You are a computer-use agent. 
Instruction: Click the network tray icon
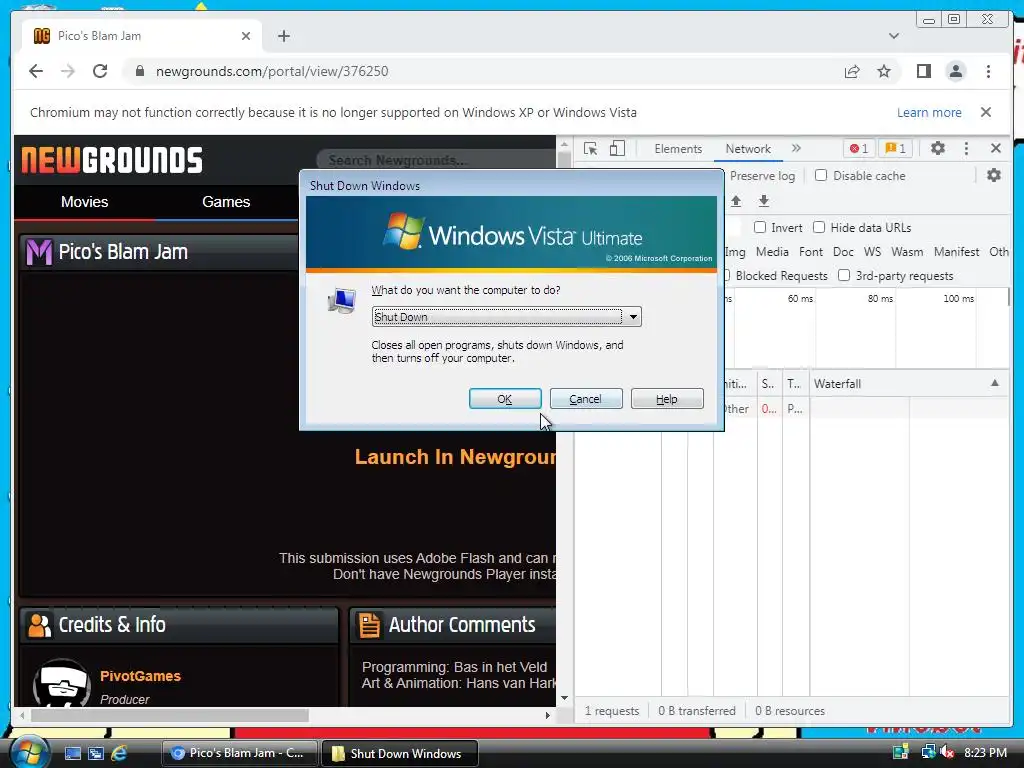click(x=927, y=752)
